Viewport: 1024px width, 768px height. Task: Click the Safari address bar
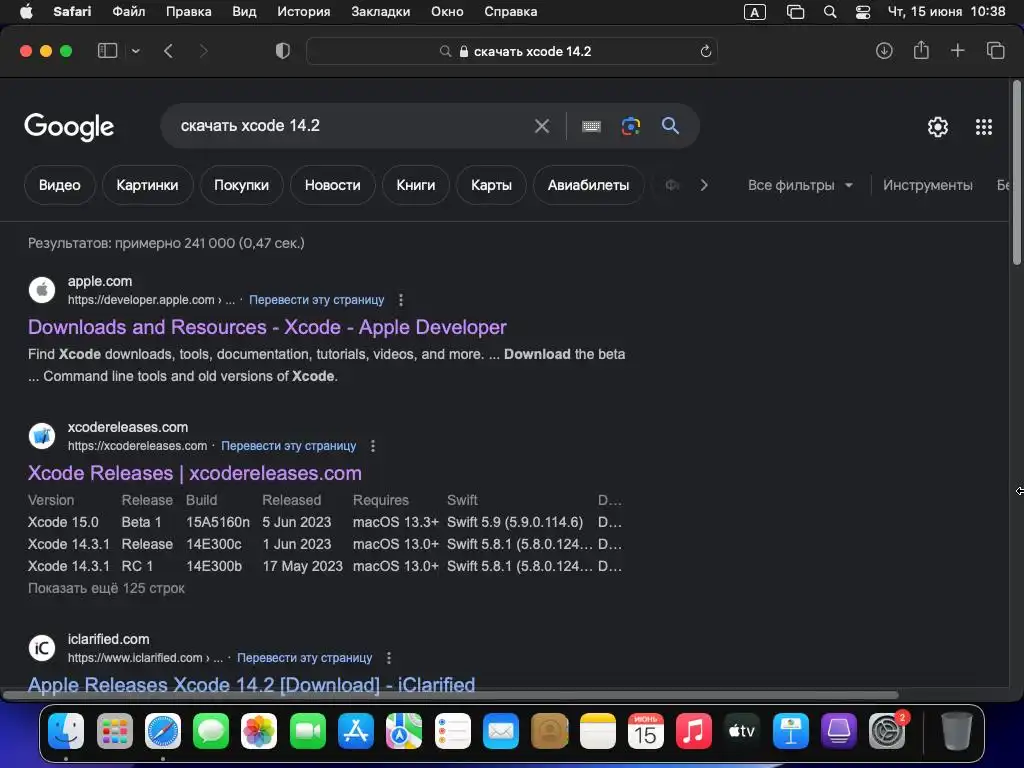pyautogui.click(x=511, y=51)
